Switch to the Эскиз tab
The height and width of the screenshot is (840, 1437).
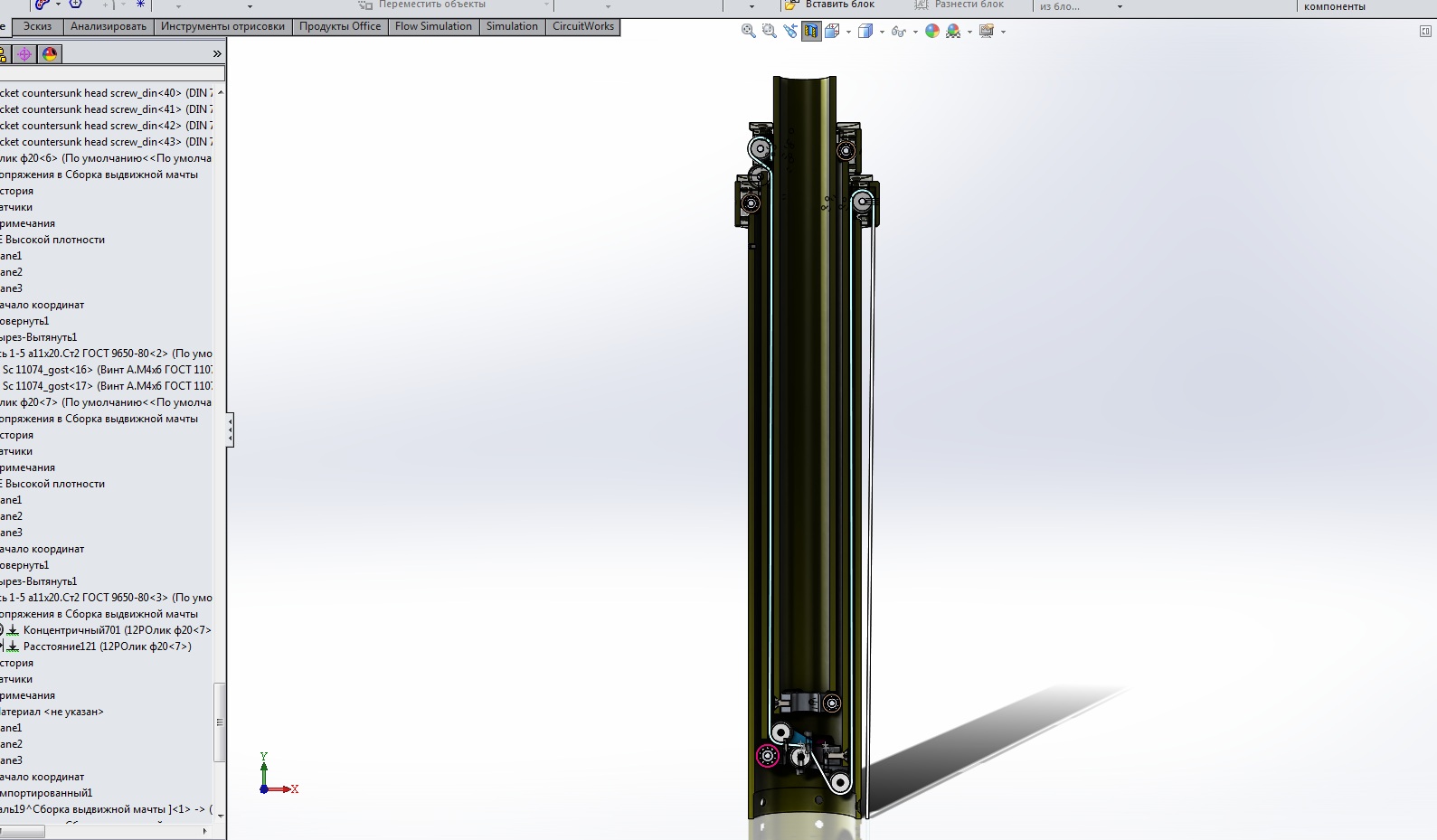pyautogui.click(x=37, y=26)
